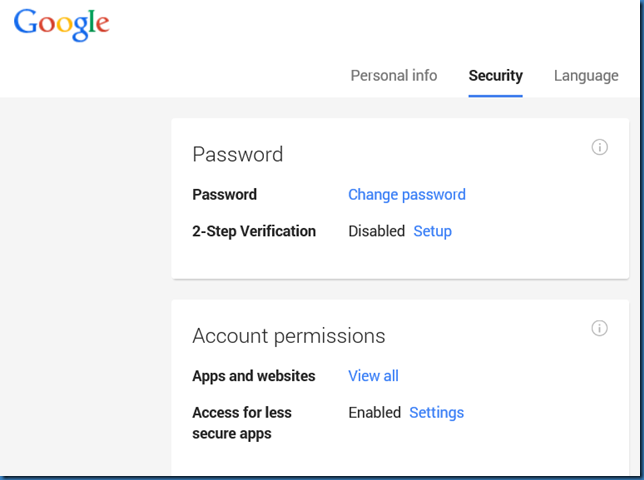This screenshot has width=644, height=480.
Task: Click the Apps and websites label
Action: click(253, 376)
